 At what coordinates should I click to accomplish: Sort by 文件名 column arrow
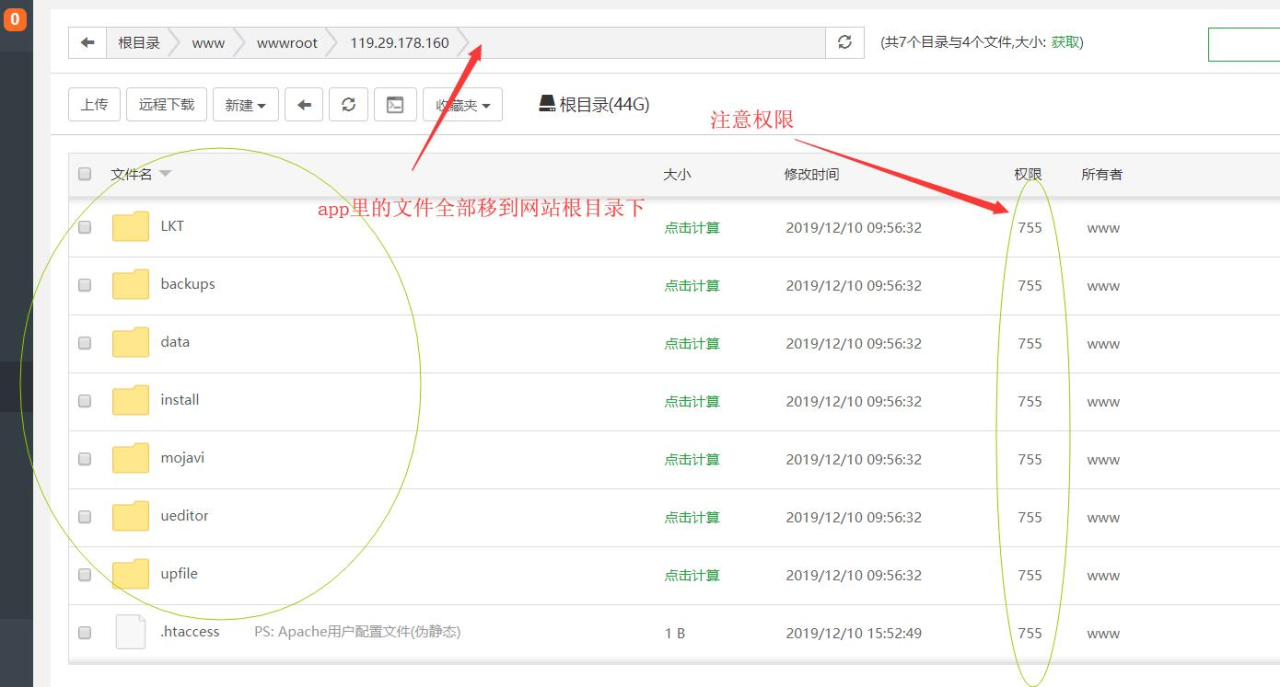point(165,174)
